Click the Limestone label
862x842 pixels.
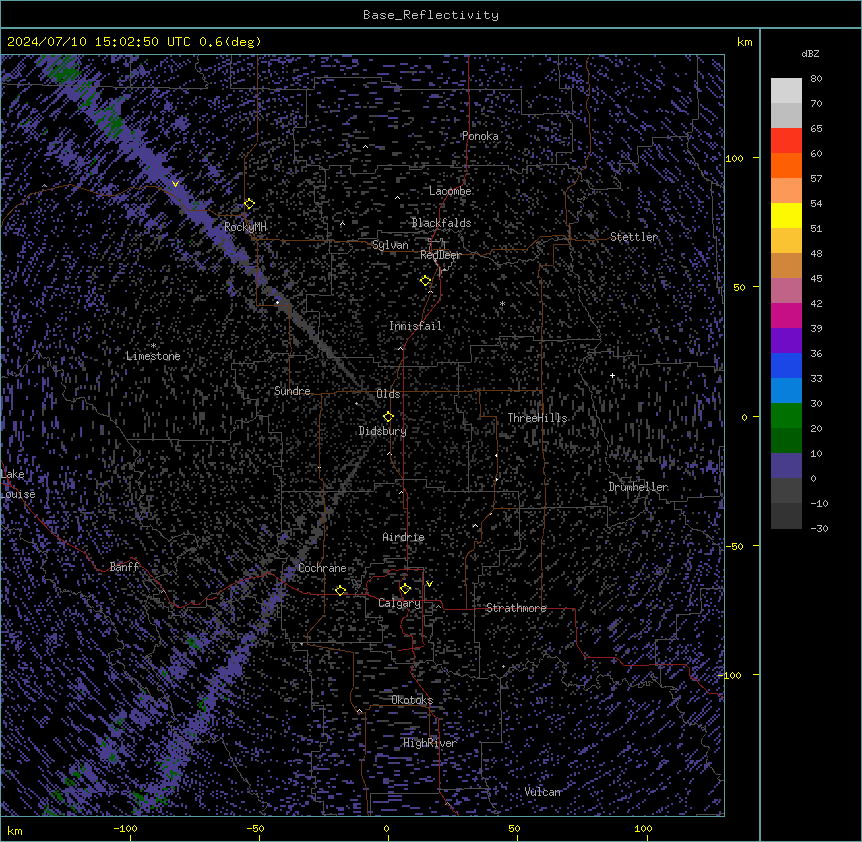(153, 356)
